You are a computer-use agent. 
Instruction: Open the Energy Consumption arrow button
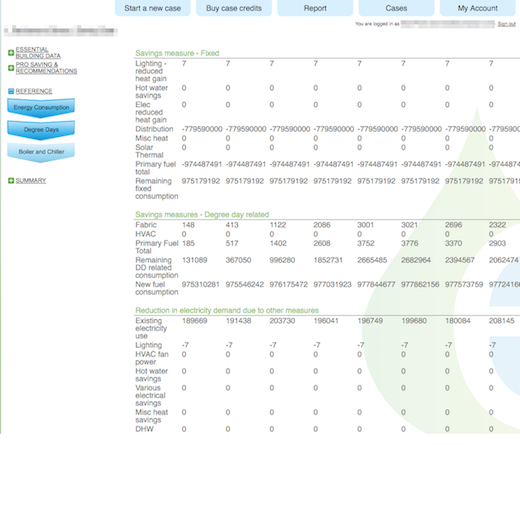coord(41,108)
